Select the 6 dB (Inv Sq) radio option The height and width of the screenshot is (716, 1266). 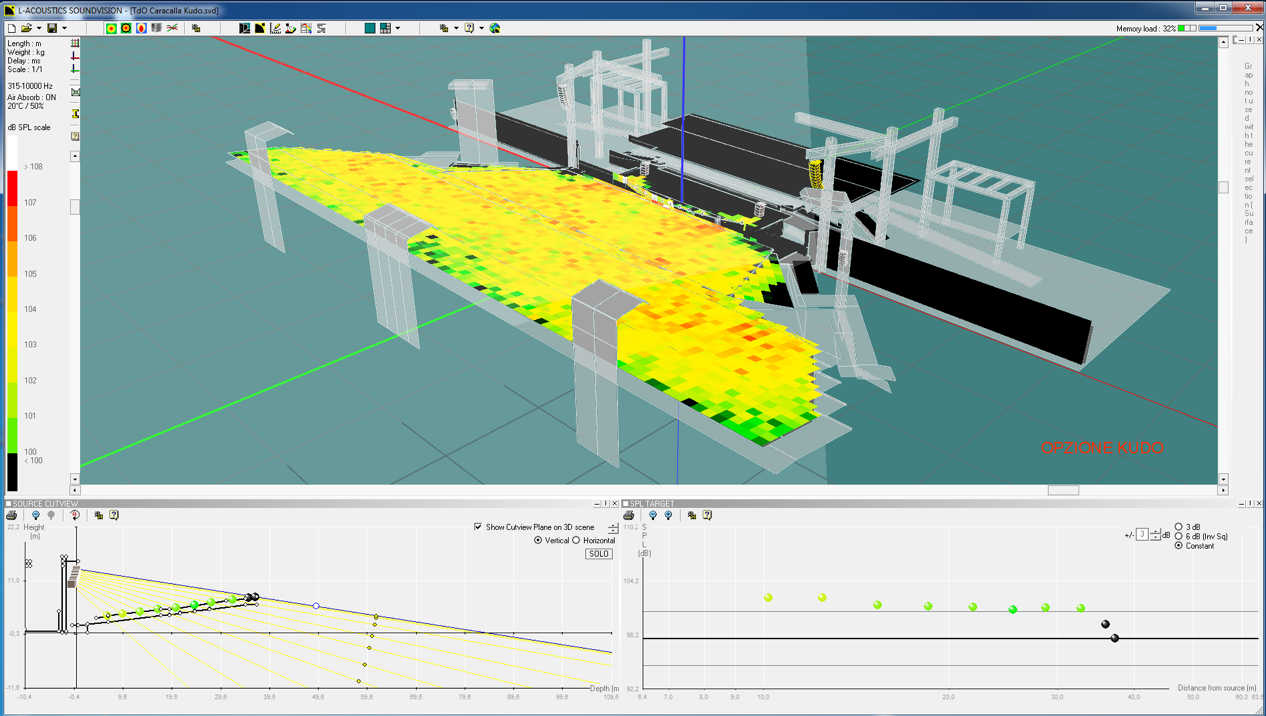pyautogui.click(x=1179, y=536)
